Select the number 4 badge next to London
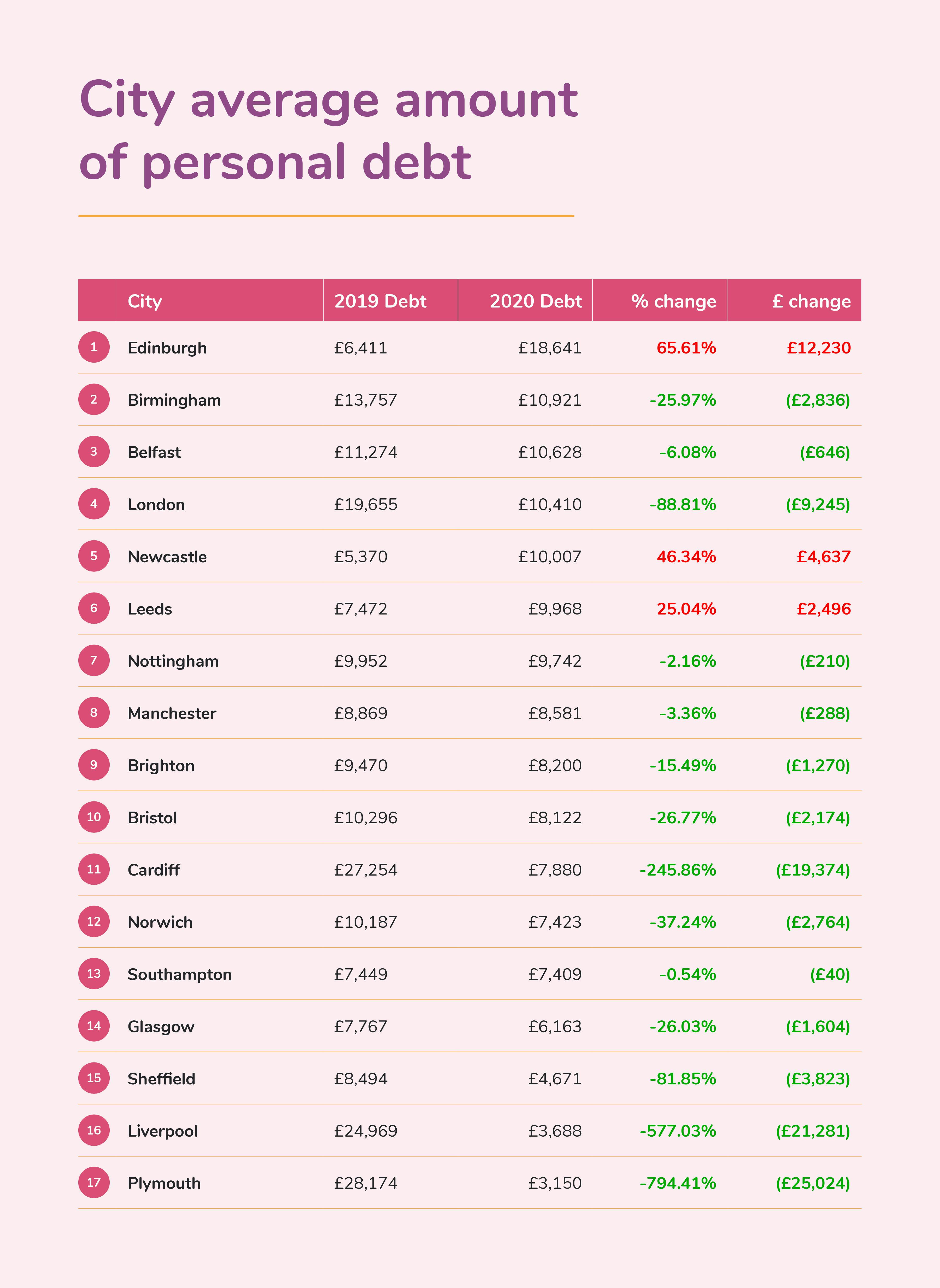 coord(94,504)
